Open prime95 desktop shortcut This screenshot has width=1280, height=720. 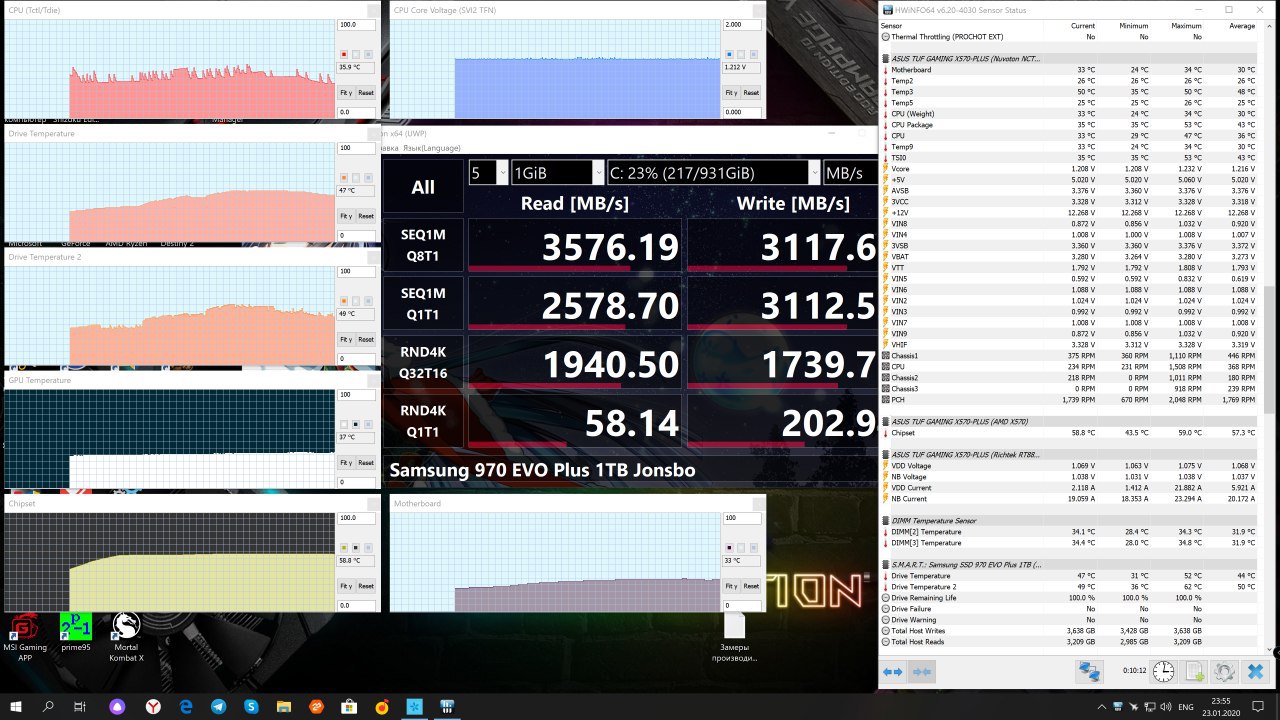click(x=76, y=632)
